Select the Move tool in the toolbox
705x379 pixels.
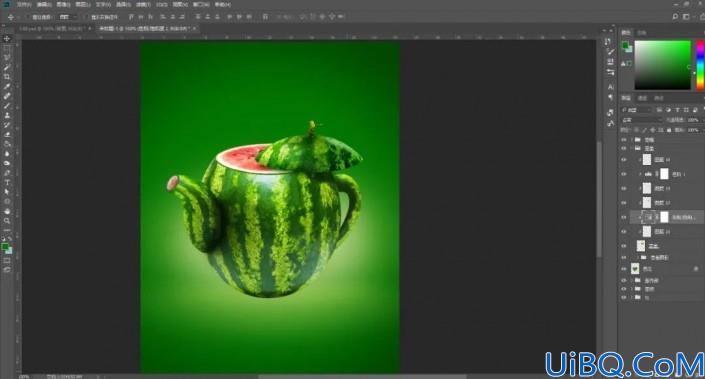pyautogui.click(x=7, y=39)
